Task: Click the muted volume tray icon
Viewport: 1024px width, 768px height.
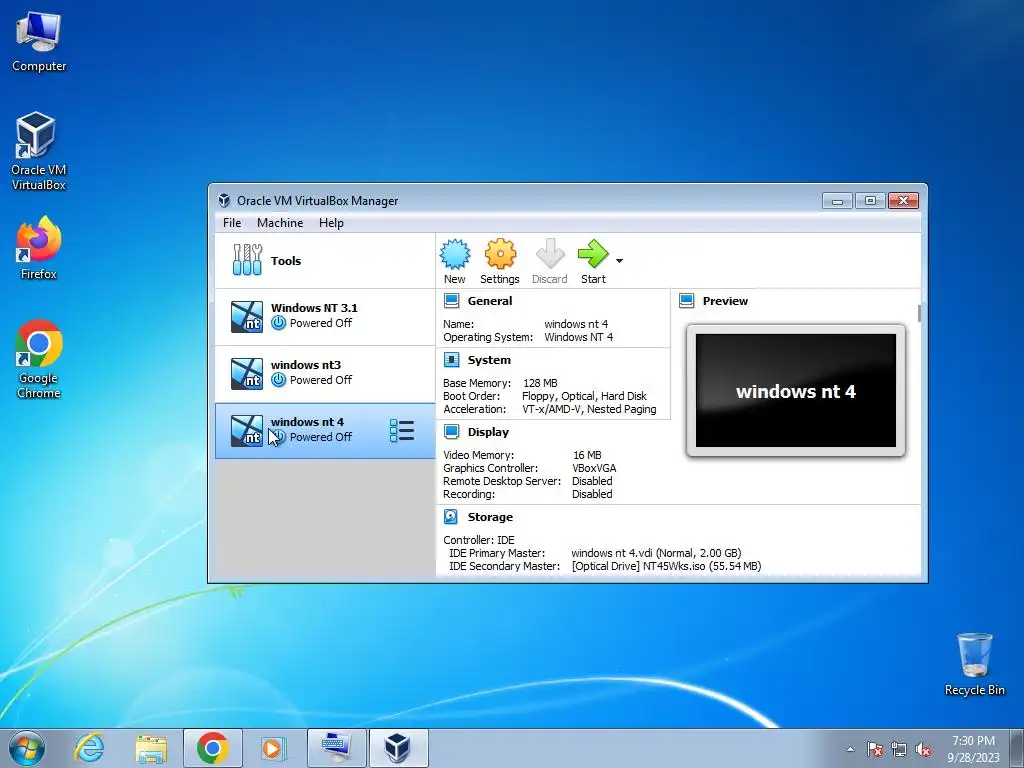Action: (922, 749)
